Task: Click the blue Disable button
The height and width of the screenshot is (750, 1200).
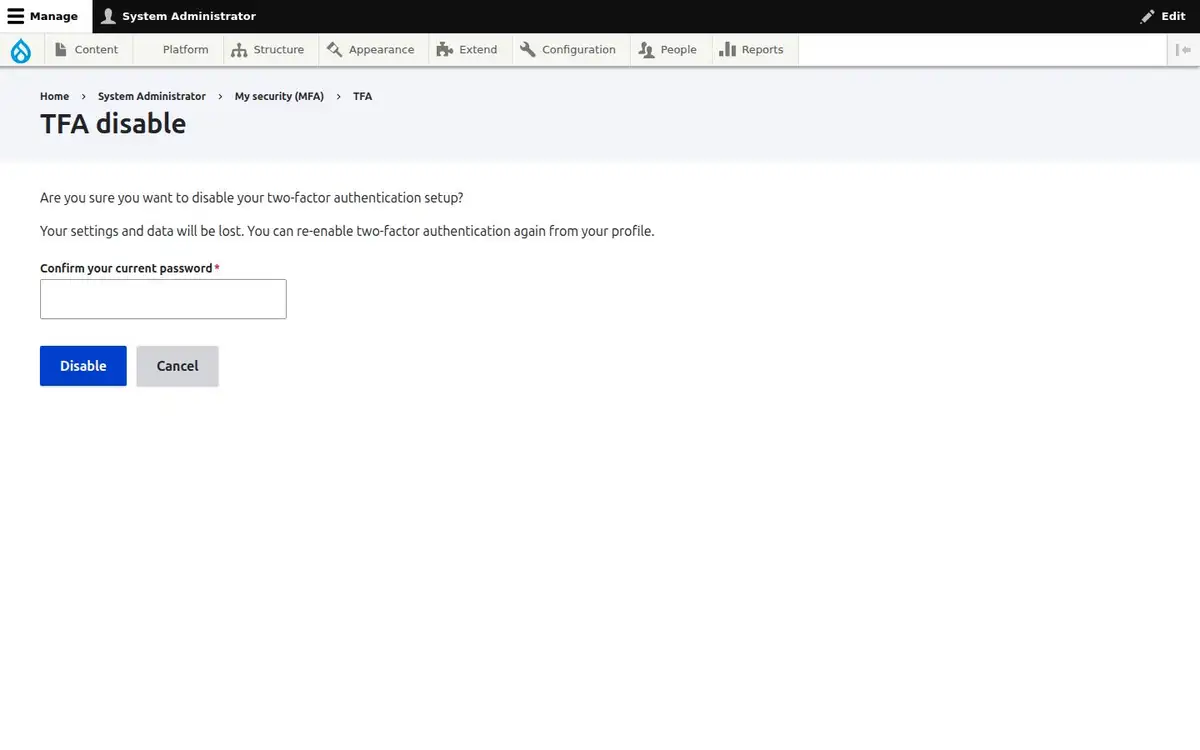Action: click(x=83, y=366)
